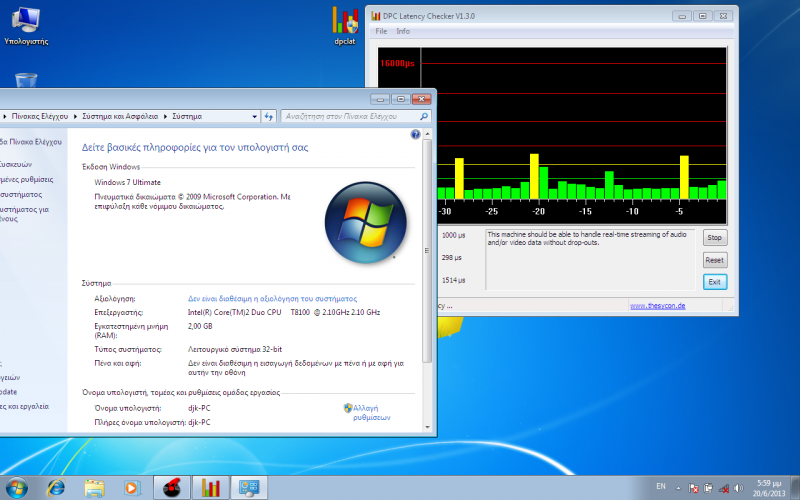Viewport: 800px width, 500px height.
Task: Click the Windows logo image
Action: coord(365,222)
